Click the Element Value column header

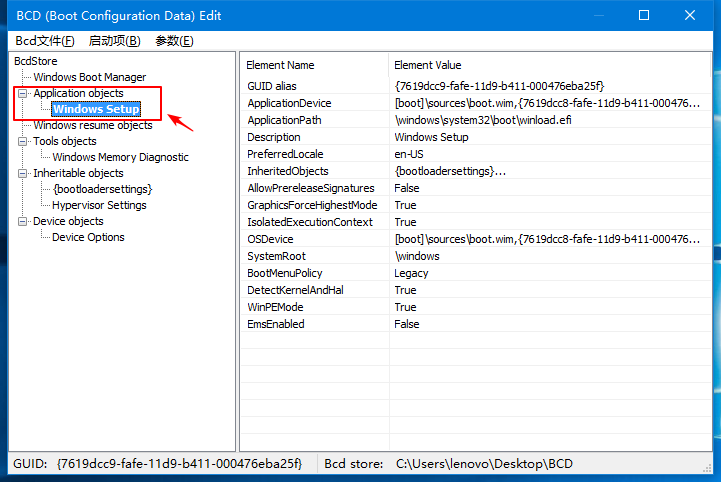coord(428,65)
